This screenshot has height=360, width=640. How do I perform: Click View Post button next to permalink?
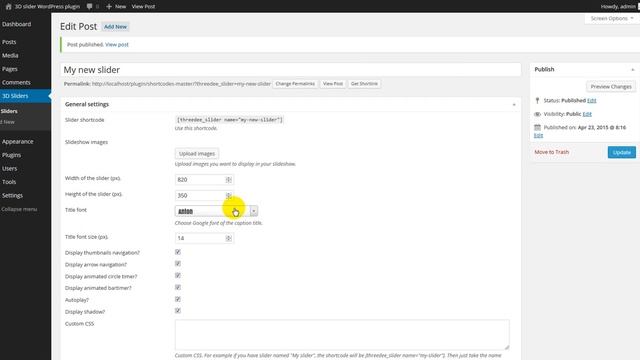click(333, 84)
